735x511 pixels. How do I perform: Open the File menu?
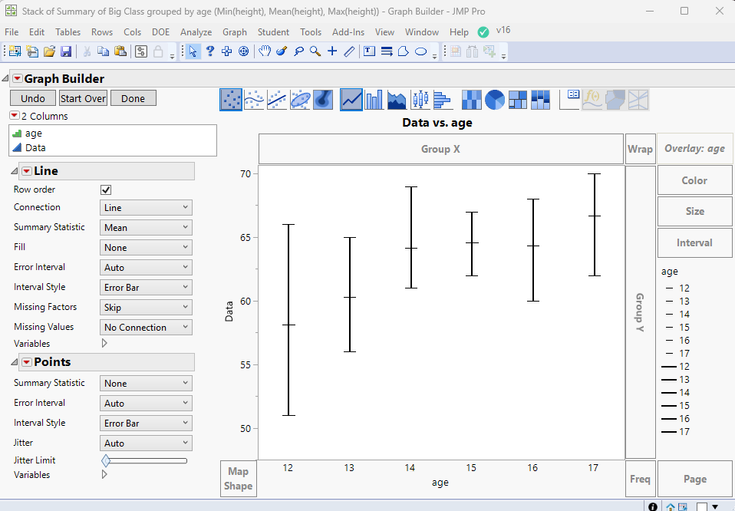tap(12, 32)
